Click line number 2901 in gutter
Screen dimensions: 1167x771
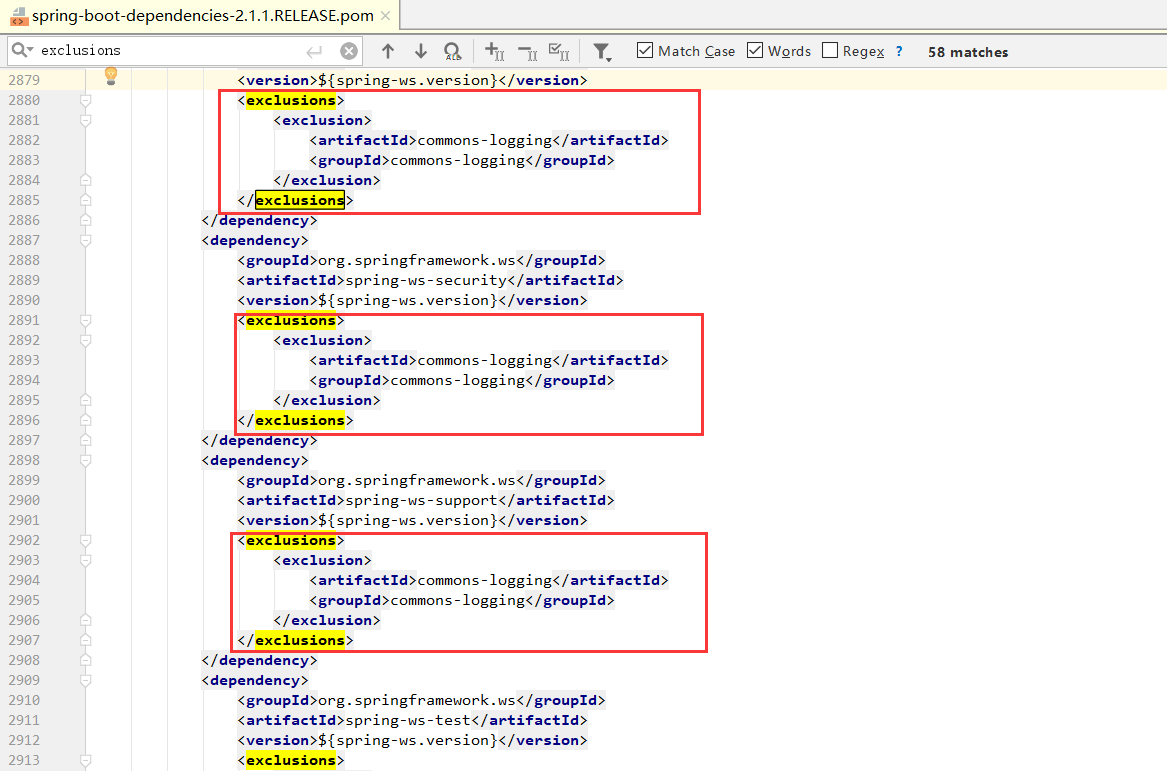click(24, 520)
